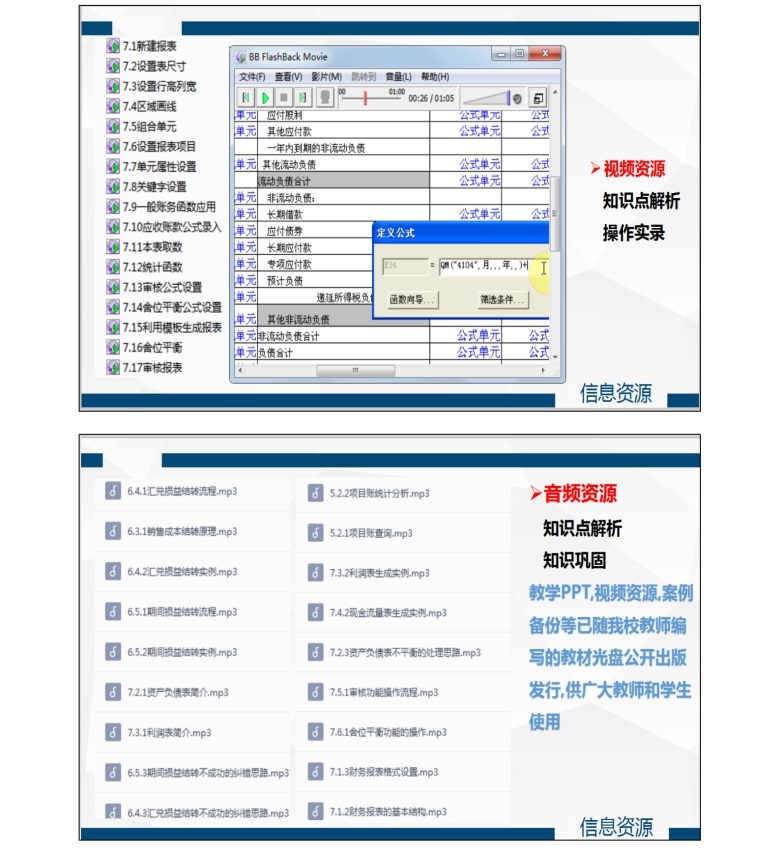Open the 7.10应收账款公式录入 video file icon
The width and height of the screenshot is (780, 852).
tap(113, 227)
